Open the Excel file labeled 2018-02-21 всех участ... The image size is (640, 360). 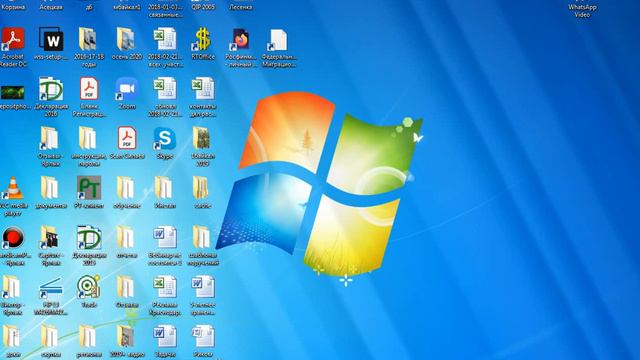(x=164, y=39)
